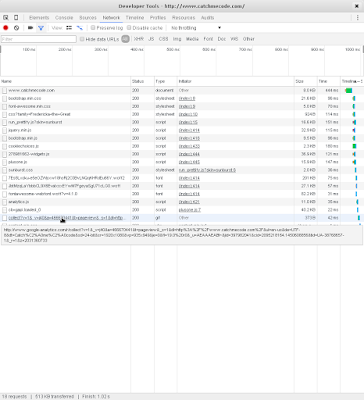364x400 pixels.
Task: Switch to large request rows view icon
Action: 69,28
